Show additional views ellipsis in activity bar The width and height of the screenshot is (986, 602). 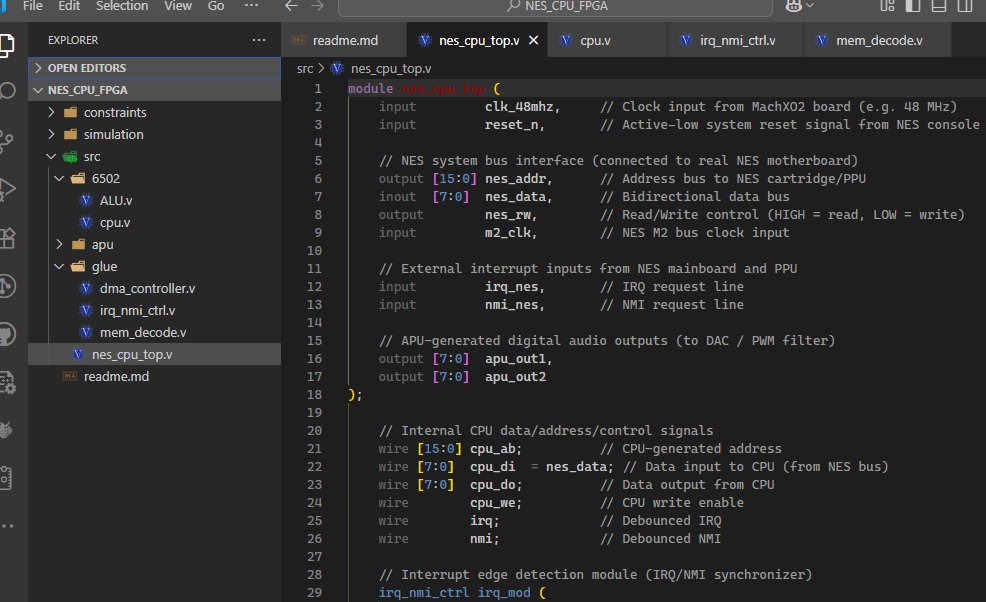[x=6, y=526]
